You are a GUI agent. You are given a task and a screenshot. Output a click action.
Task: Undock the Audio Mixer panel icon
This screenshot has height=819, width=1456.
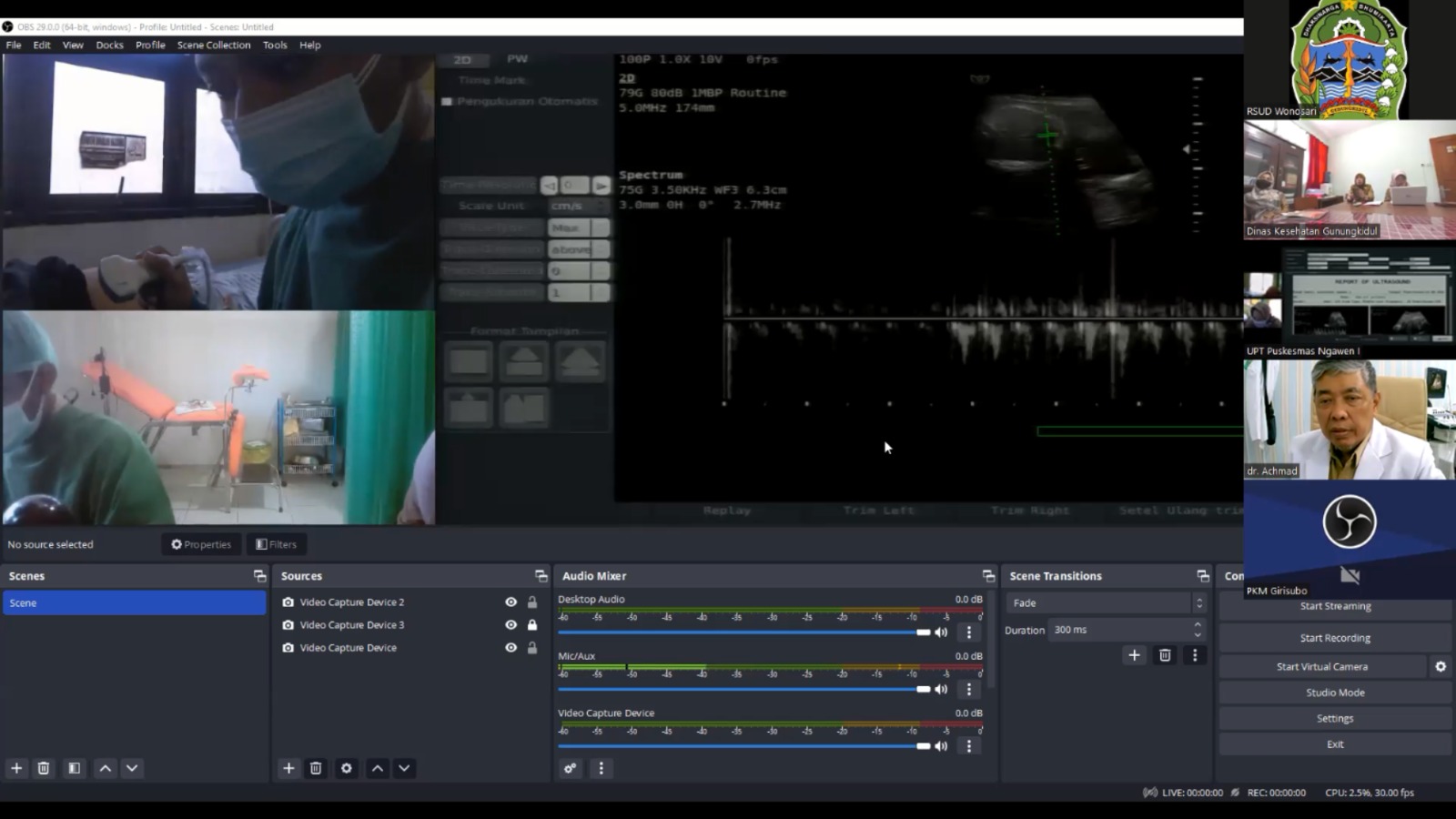click(988, 576)
